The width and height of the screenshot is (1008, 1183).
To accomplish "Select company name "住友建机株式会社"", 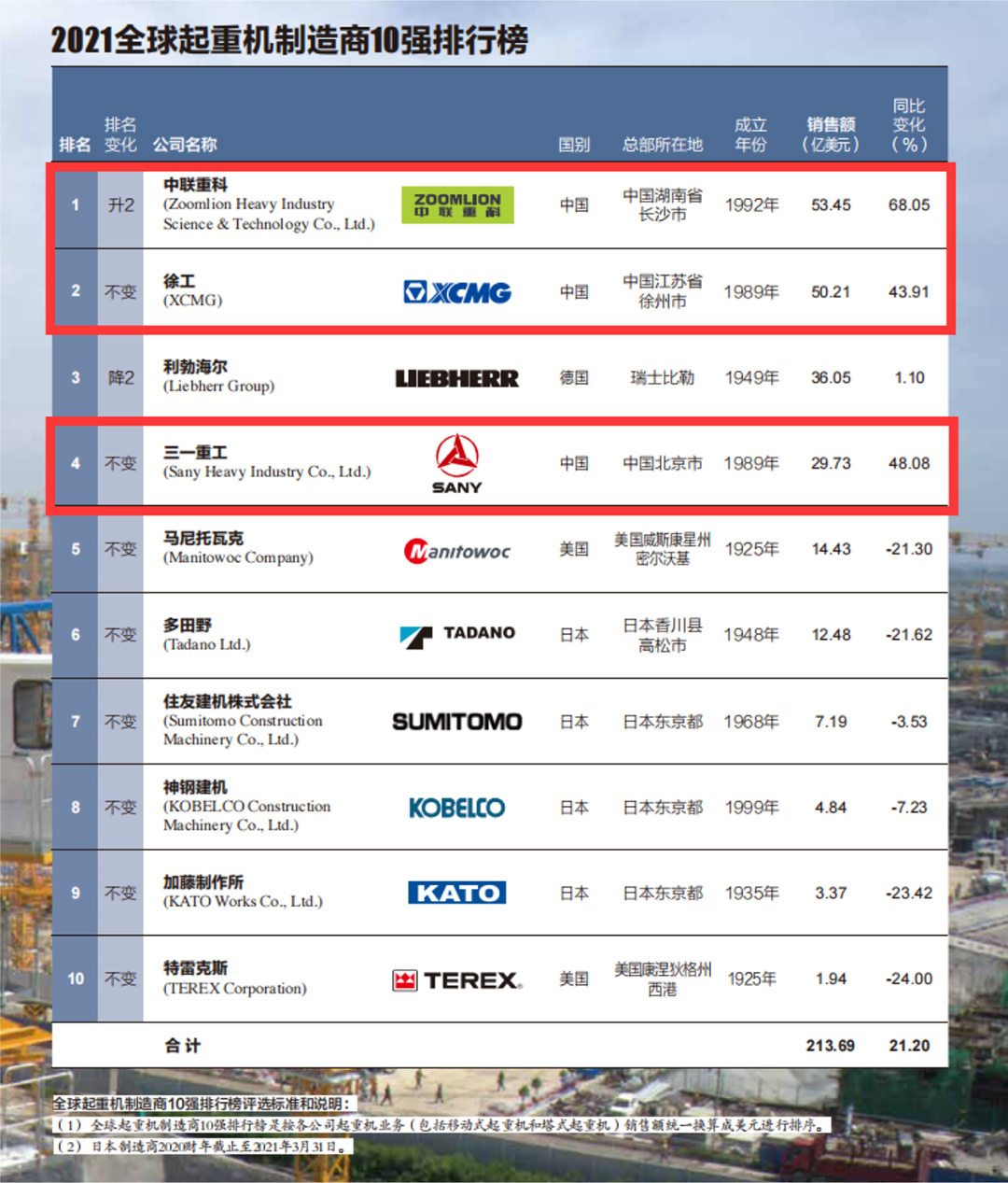I will tap(228, 701).
